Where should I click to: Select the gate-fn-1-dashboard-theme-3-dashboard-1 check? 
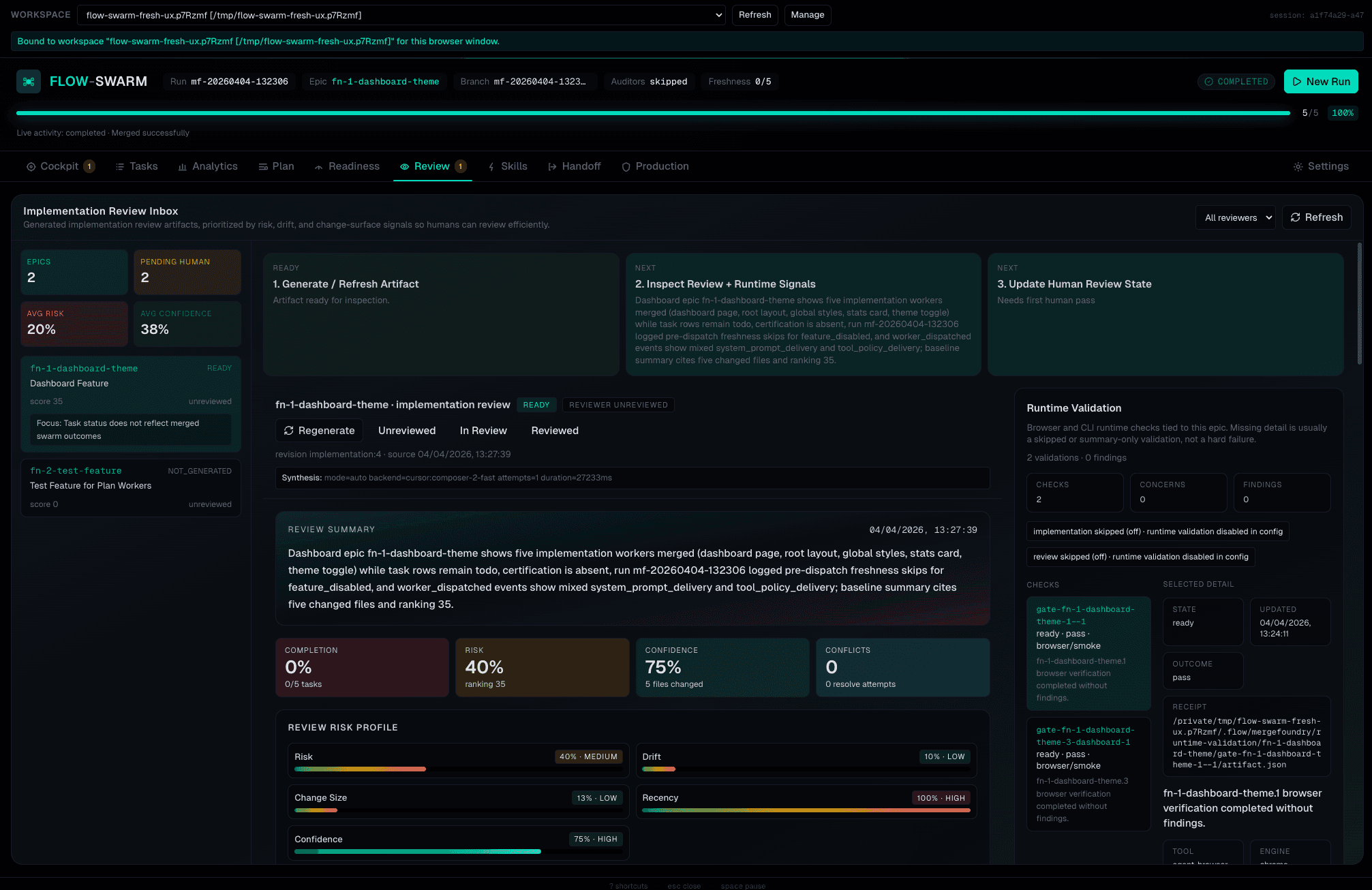point(1088,773)
